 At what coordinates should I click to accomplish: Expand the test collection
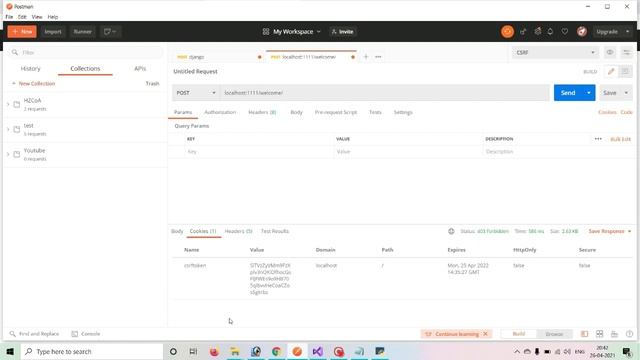[x=8, y=129]
